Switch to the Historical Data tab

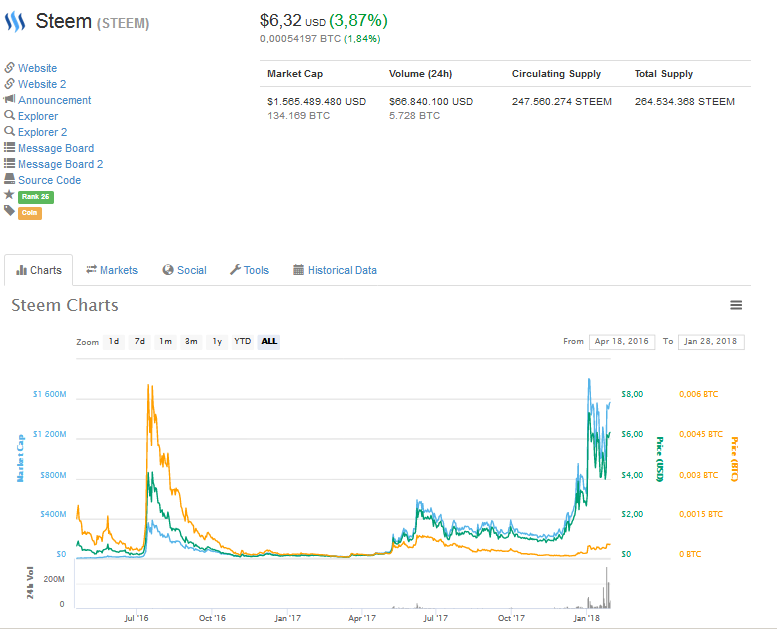[335, 270]
